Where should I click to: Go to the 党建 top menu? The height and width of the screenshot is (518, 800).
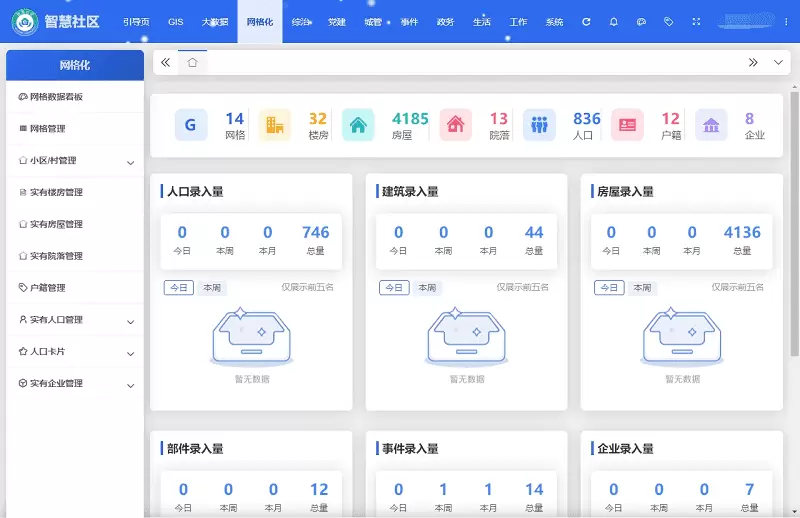coord(337,22)
